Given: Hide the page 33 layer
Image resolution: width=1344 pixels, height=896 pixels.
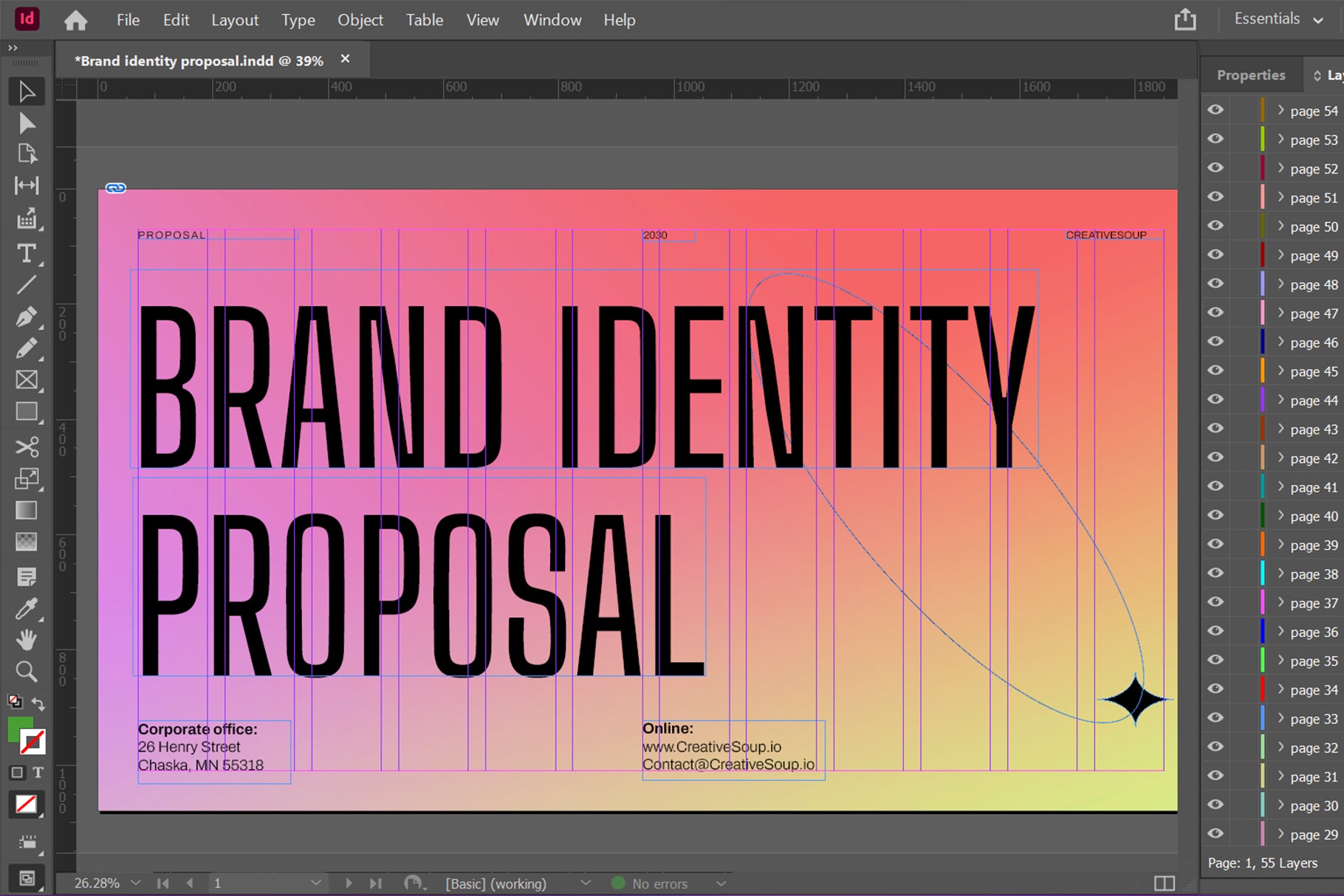Looking at the screenshot, I should 1216,718.
